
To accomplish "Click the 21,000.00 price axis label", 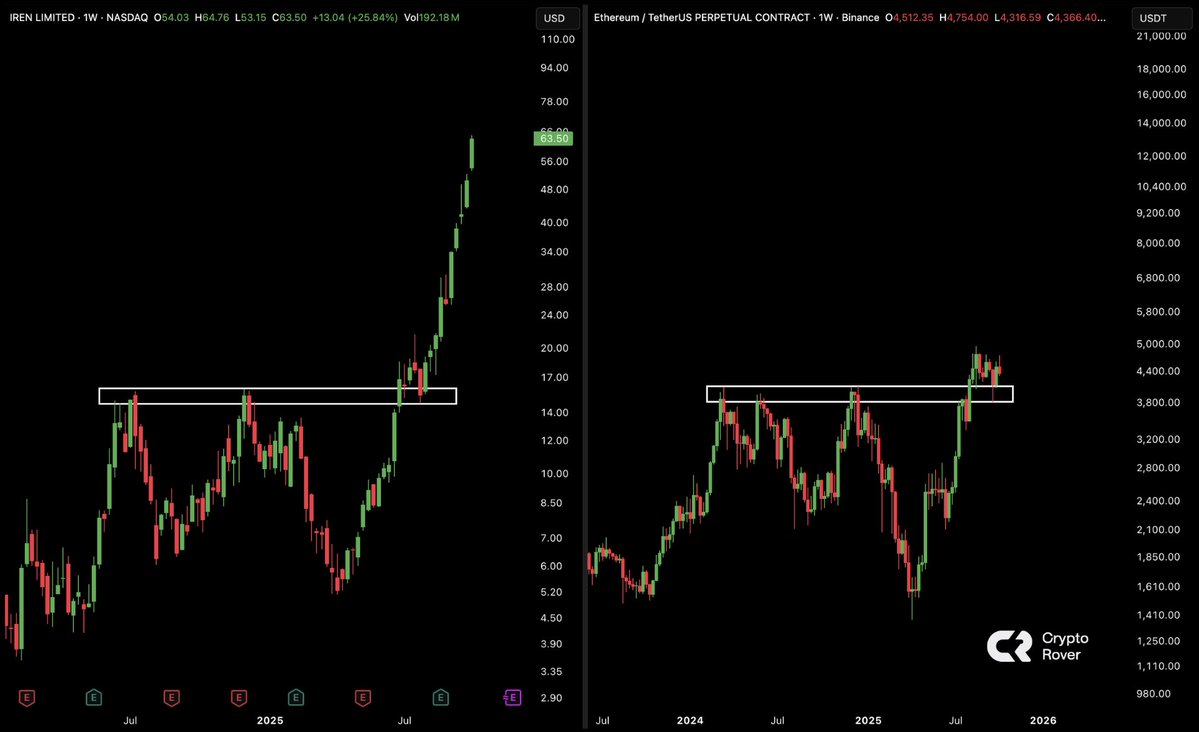I will [x=1162, y=36].
